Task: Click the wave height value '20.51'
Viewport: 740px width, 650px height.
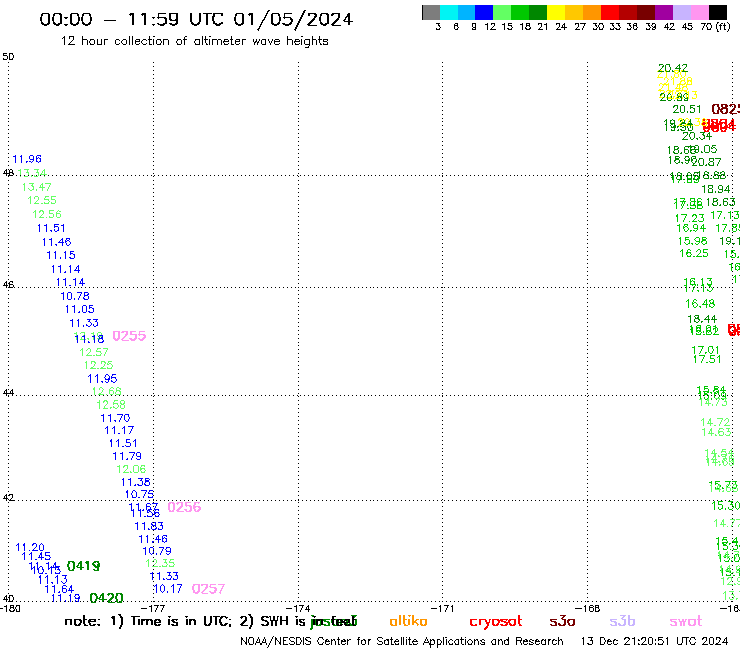Action: coord(687,110)
